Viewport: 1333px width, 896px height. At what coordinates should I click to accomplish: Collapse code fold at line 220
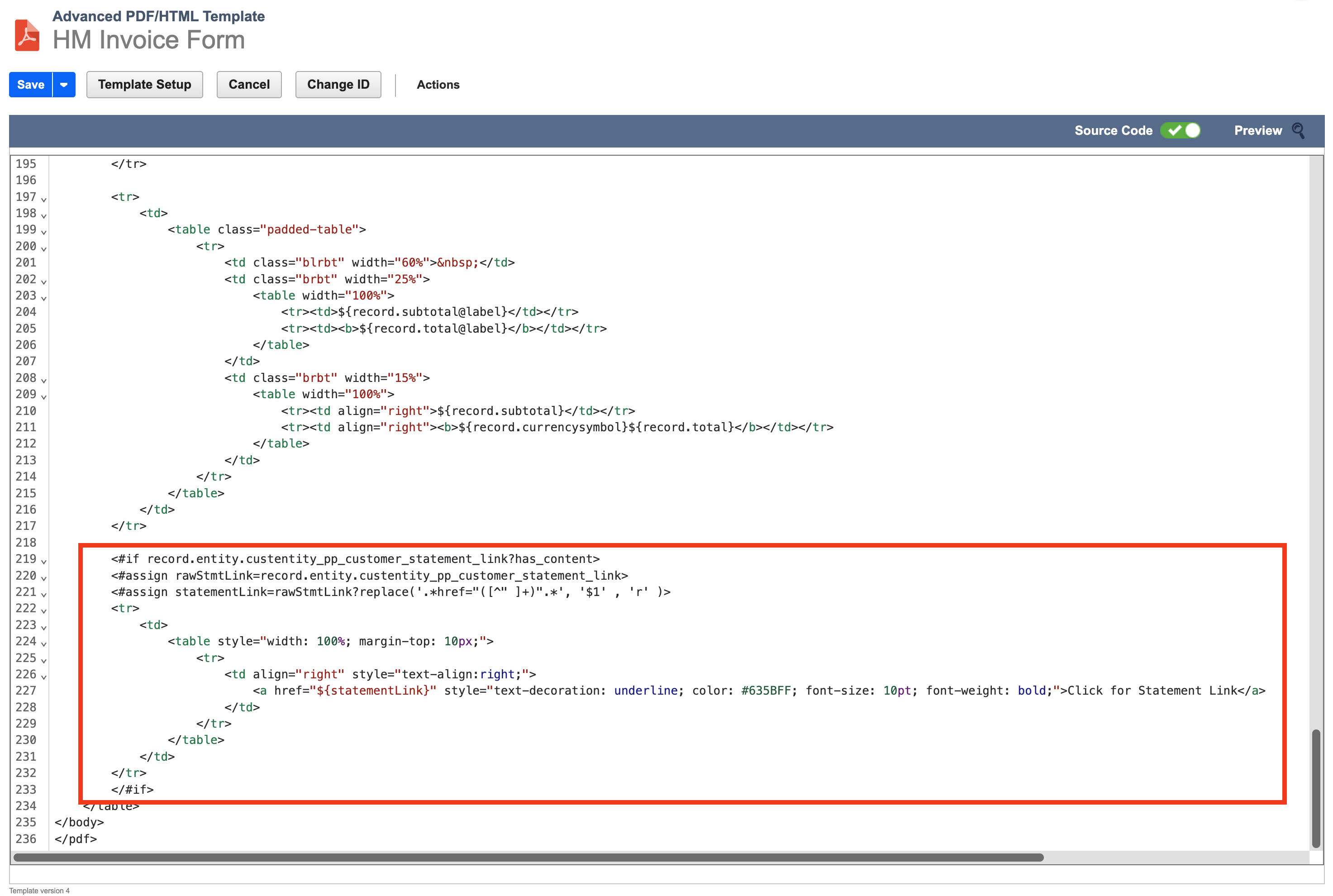pyautogui.click(x=43, y=578)
